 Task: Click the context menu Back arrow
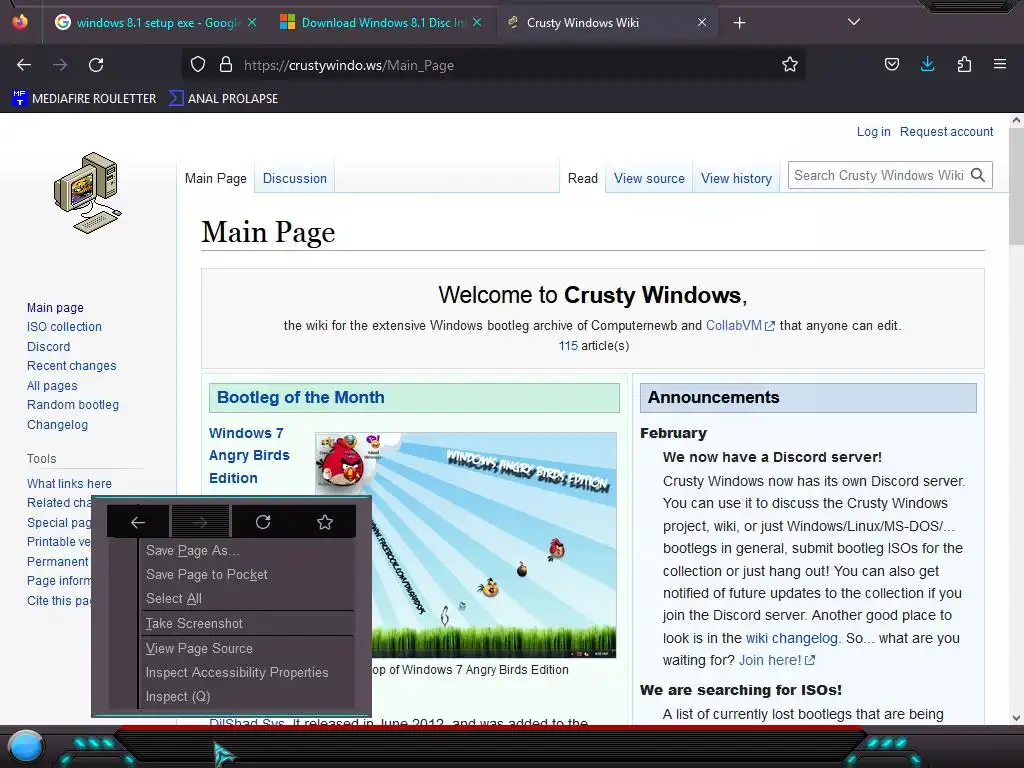(x=138, y=522)
